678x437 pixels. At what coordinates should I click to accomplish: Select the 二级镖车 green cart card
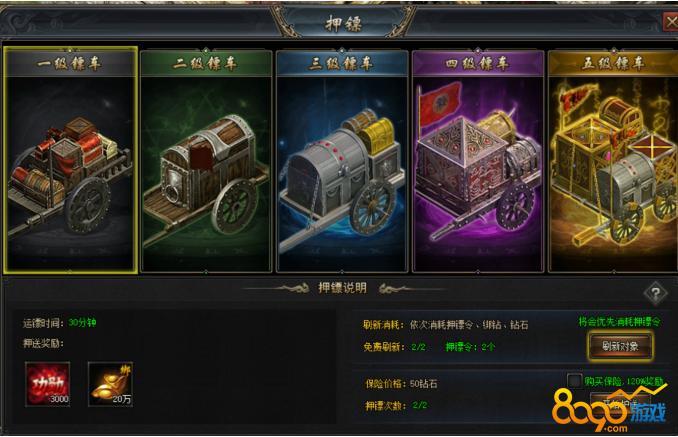pos(206,160)
